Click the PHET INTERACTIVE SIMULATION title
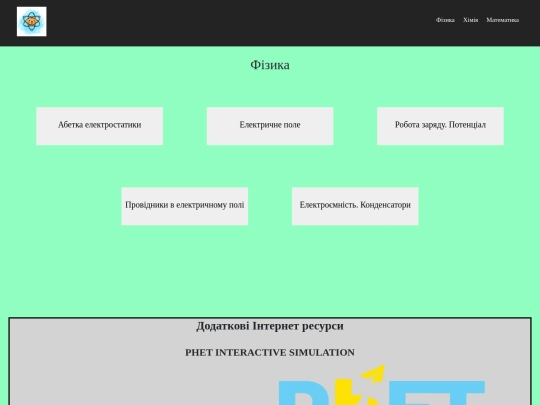The height and width of the screenshot is (405, 540). [x=270, y=352]
